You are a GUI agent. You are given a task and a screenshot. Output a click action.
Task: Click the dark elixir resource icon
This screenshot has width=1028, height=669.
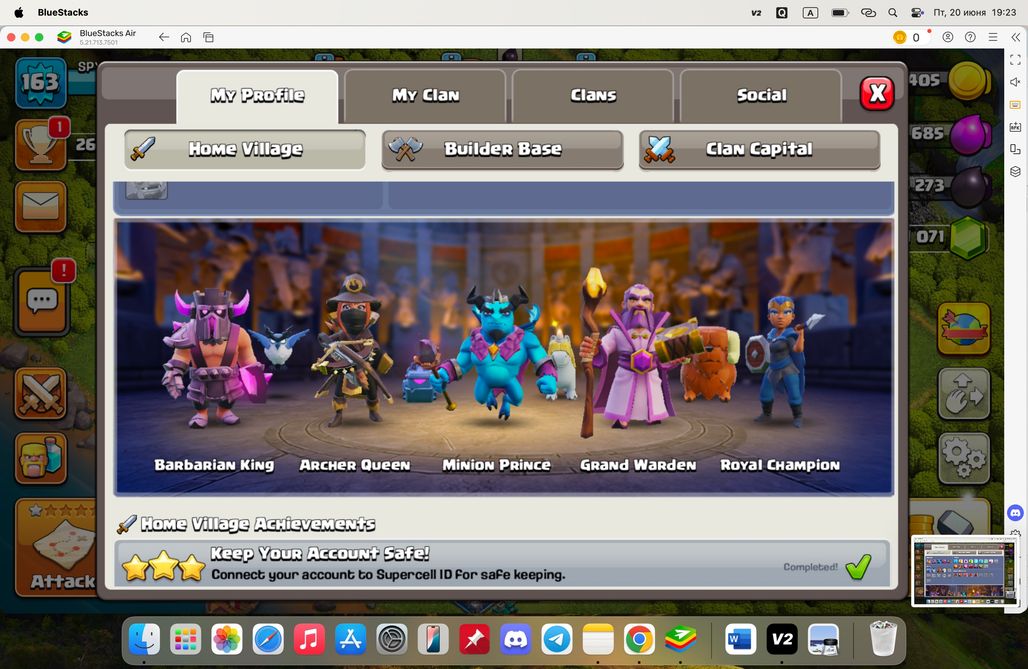pos(970,186)
